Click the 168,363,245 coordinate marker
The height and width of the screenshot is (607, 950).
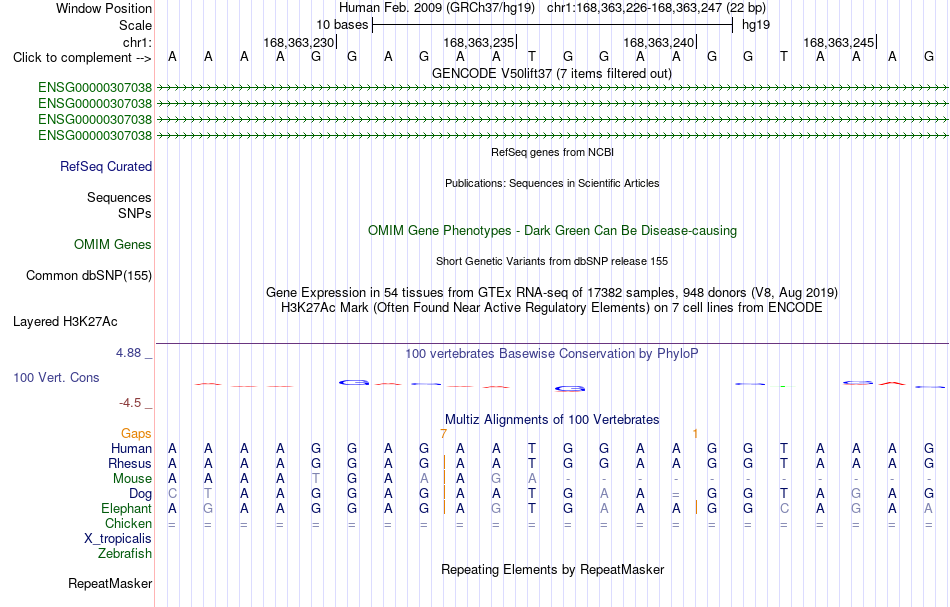pyautogui.click(x=839, y=42)
